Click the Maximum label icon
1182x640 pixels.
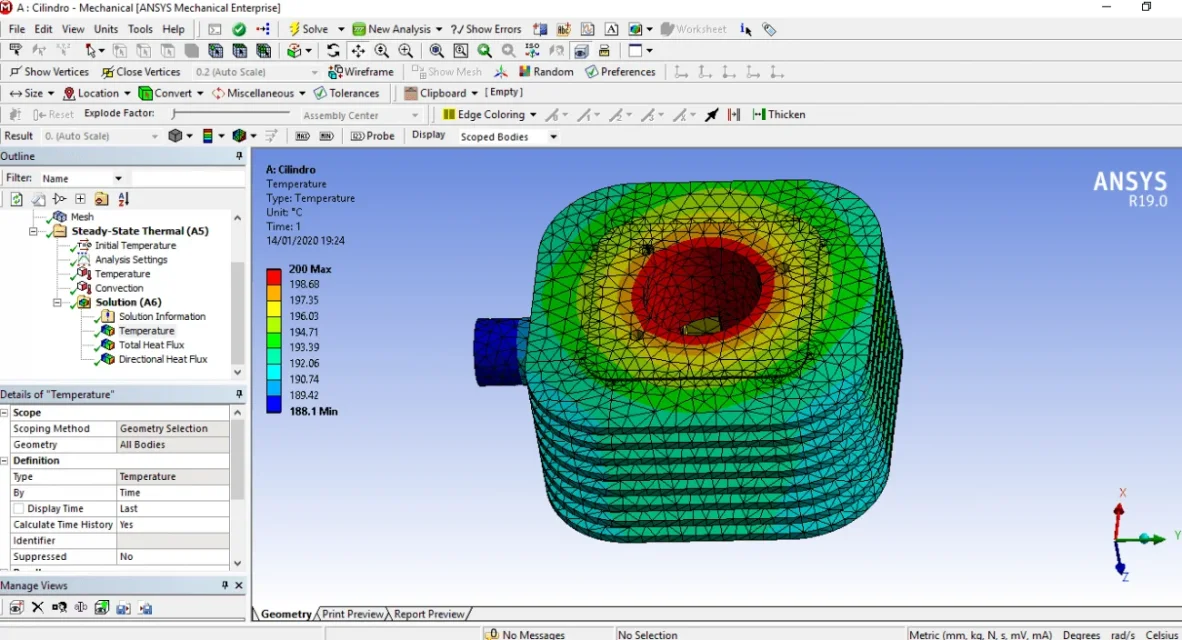pyautogui.click(x=302, y=136)
